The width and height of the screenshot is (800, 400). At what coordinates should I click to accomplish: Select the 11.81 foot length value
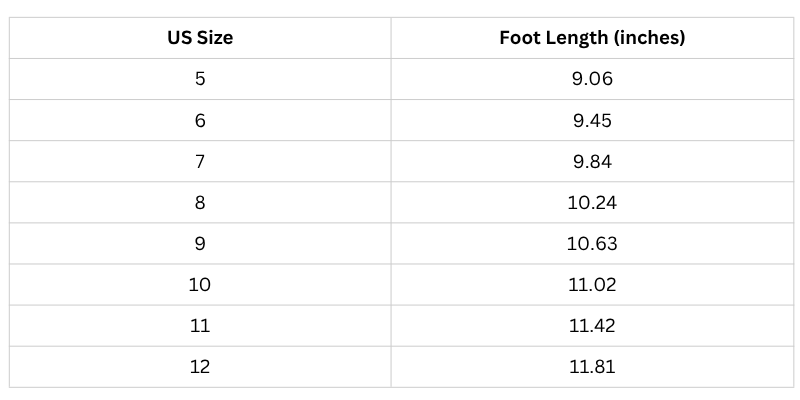click(592, 366)
